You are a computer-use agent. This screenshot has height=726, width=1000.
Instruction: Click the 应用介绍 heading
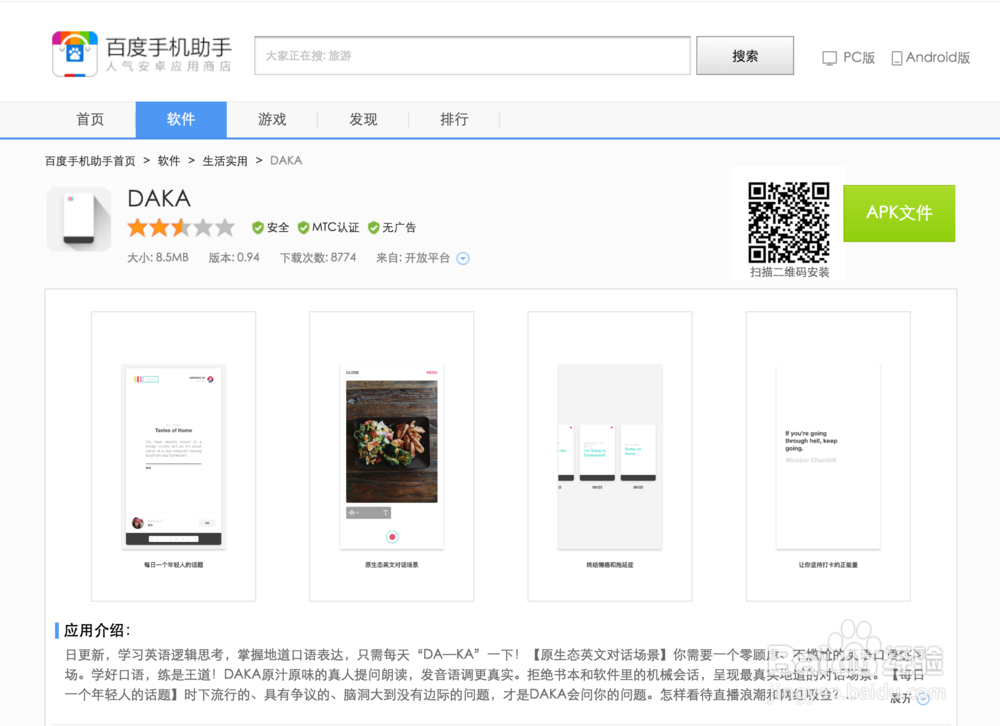(x=97, y=630)
